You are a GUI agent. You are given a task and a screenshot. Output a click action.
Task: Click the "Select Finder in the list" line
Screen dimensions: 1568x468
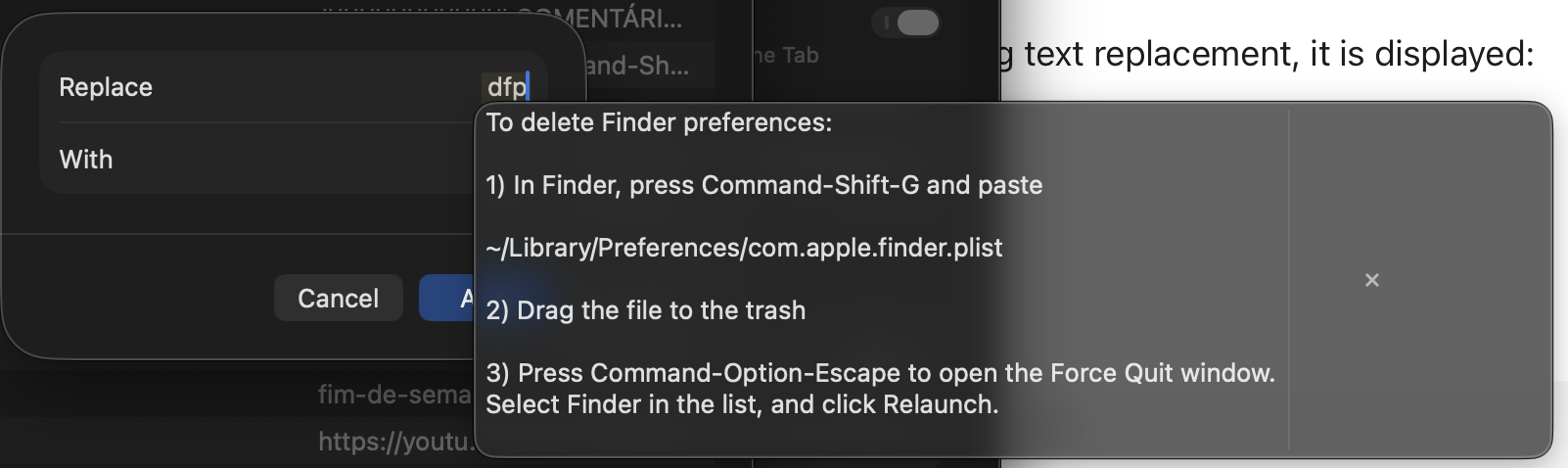tap(742, 404)
